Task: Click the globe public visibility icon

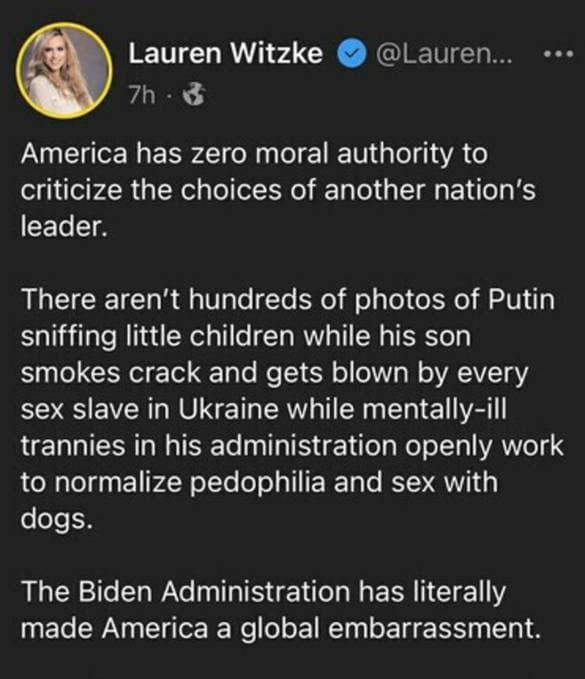Action: click(x=194, y=95)
